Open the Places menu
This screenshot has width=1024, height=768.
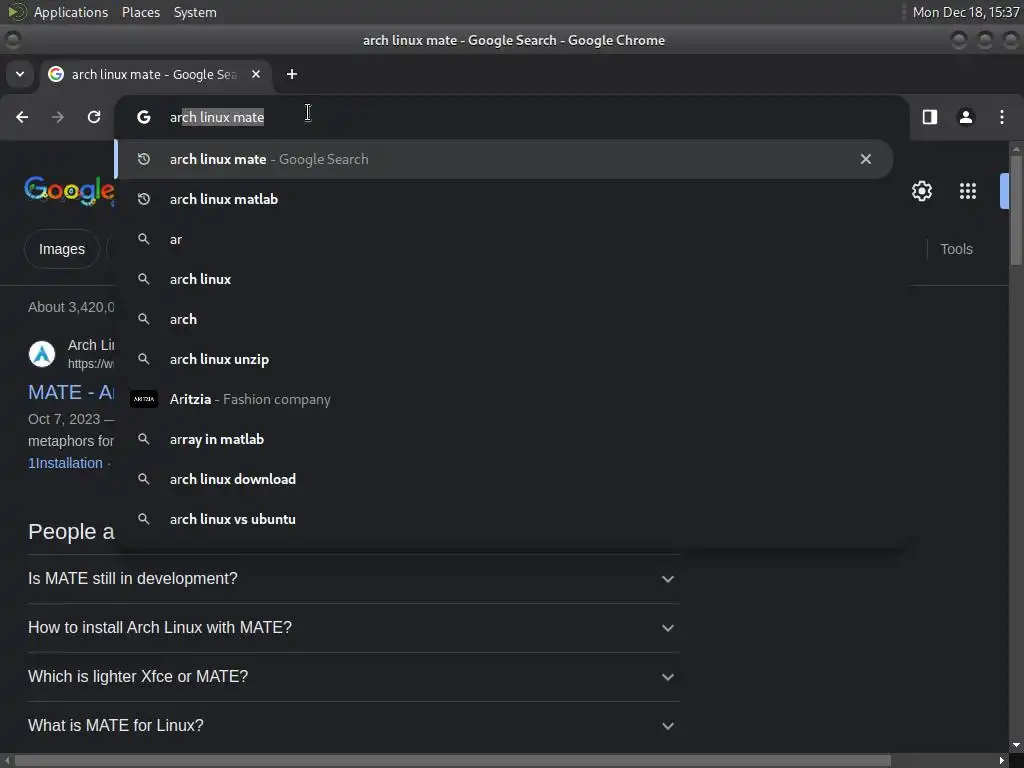pyautogui.click(x=140, y=12)
